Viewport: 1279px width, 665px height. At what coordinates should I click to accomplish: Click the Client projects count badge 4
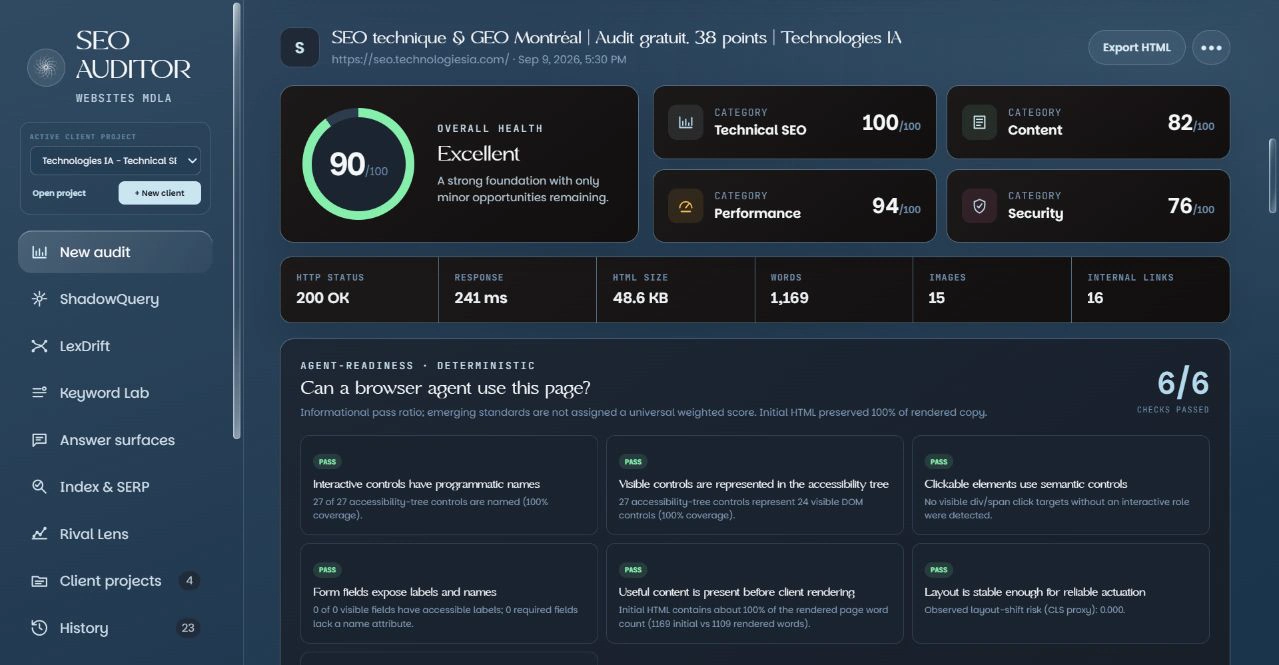click(189, 581)
